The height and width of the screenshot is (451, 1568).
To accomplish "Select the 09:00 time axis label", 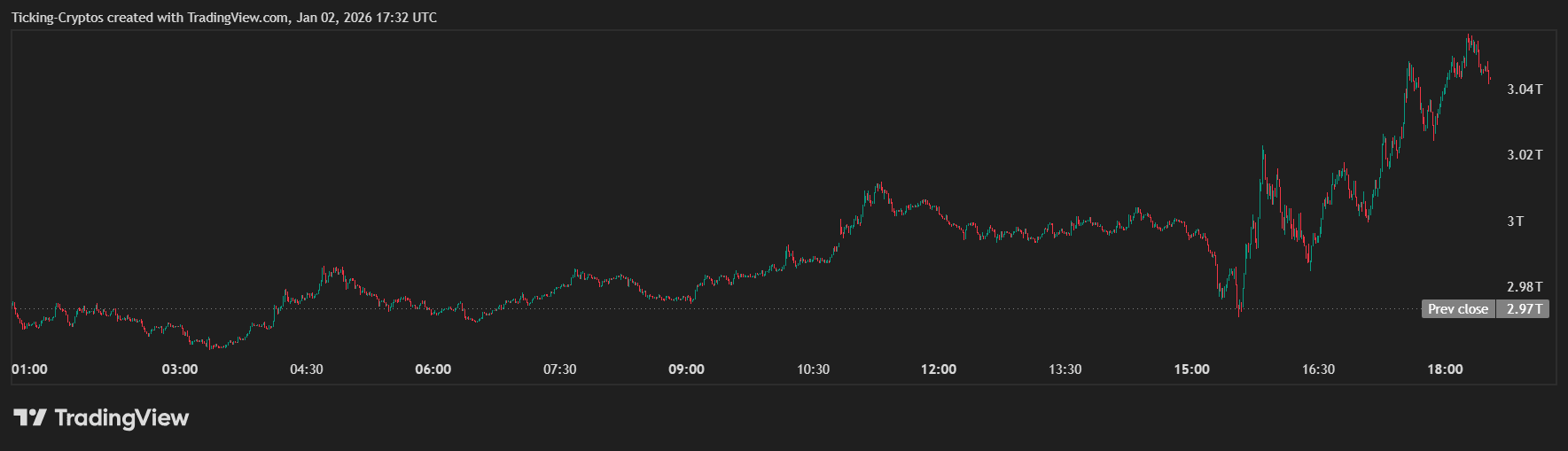I will (687, 369).
